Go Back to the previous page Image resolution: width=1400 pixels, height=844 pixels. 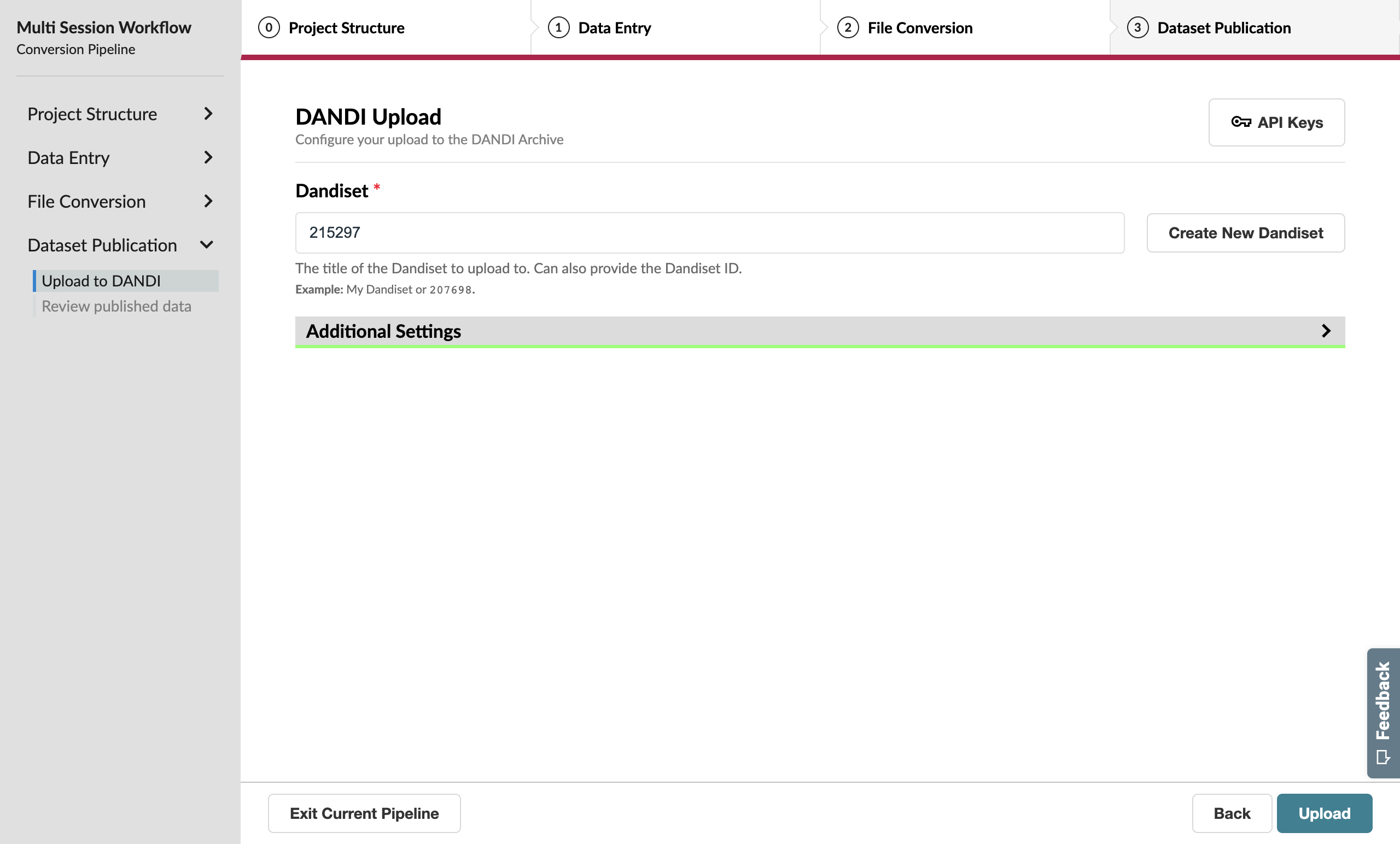click(x=1231, y=813)
